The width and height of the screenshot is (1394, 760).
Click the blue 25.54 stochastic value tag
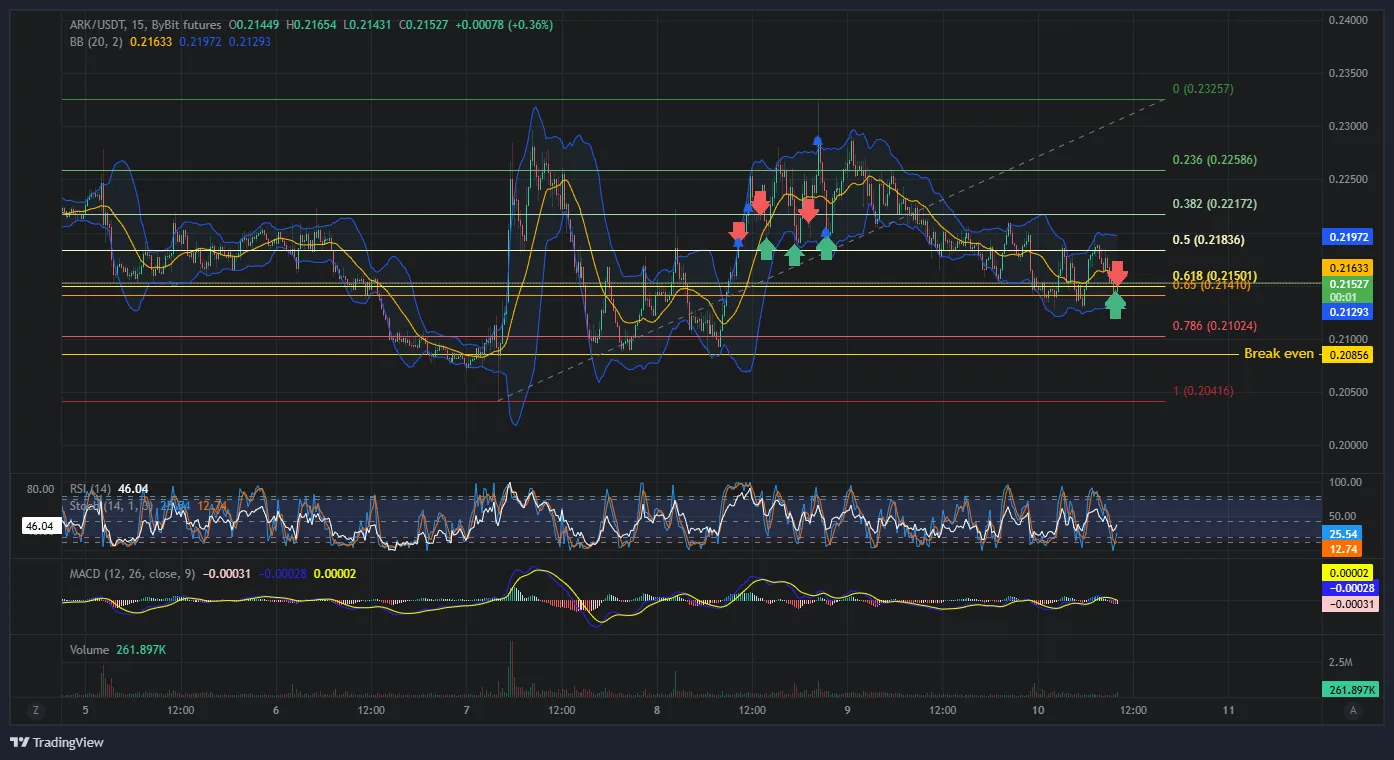(1342, 535)
